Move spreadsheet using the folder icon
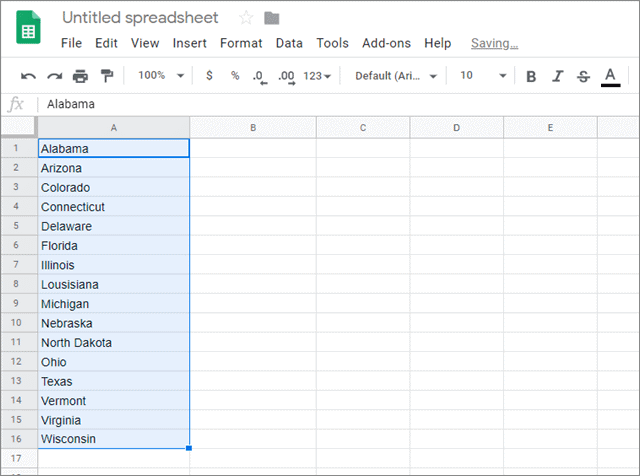This screenshot has width=640, height=476. tap(272, 18)
